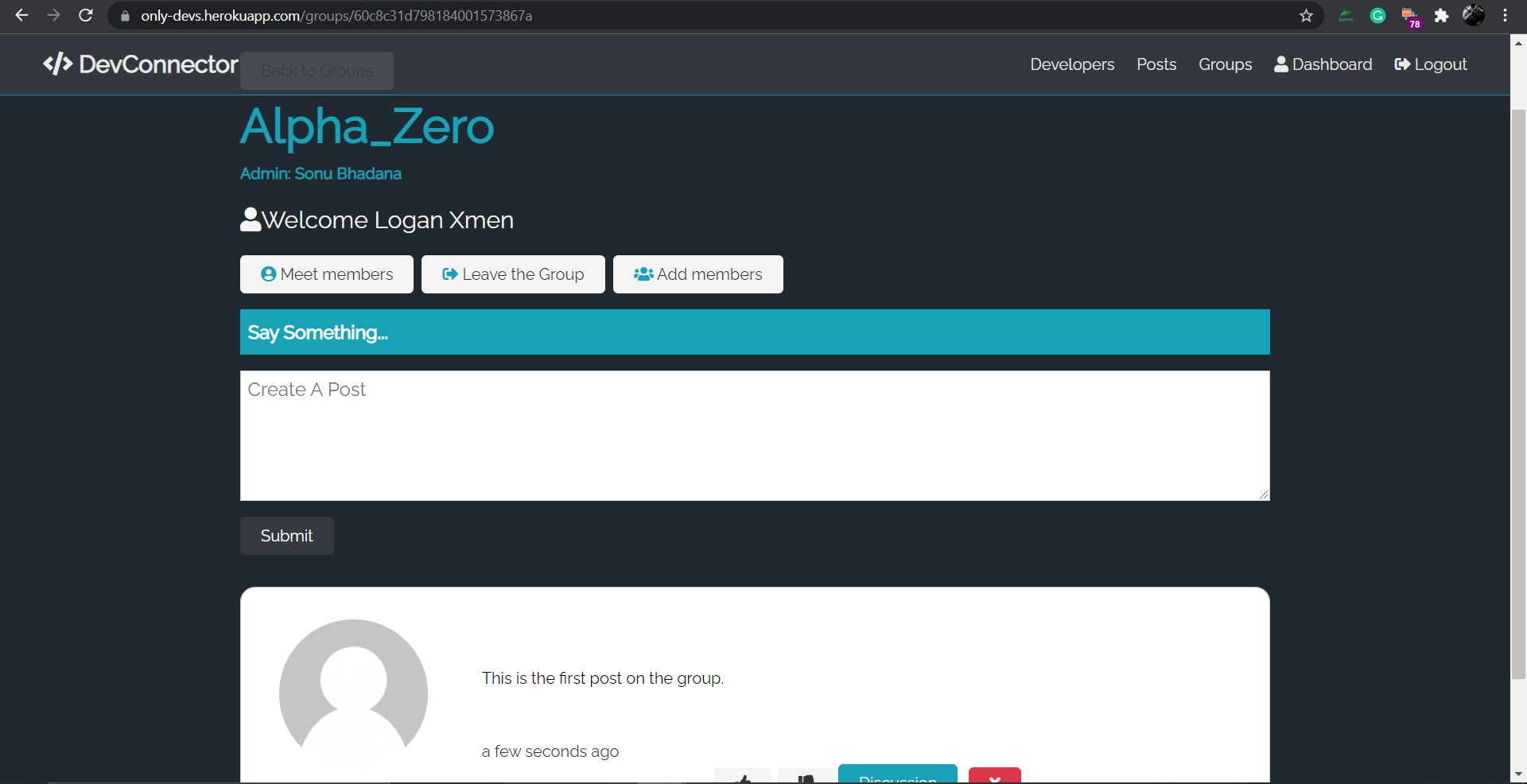Click the scrollbar up arrow
The image size is (1527, 784).
1518,44
